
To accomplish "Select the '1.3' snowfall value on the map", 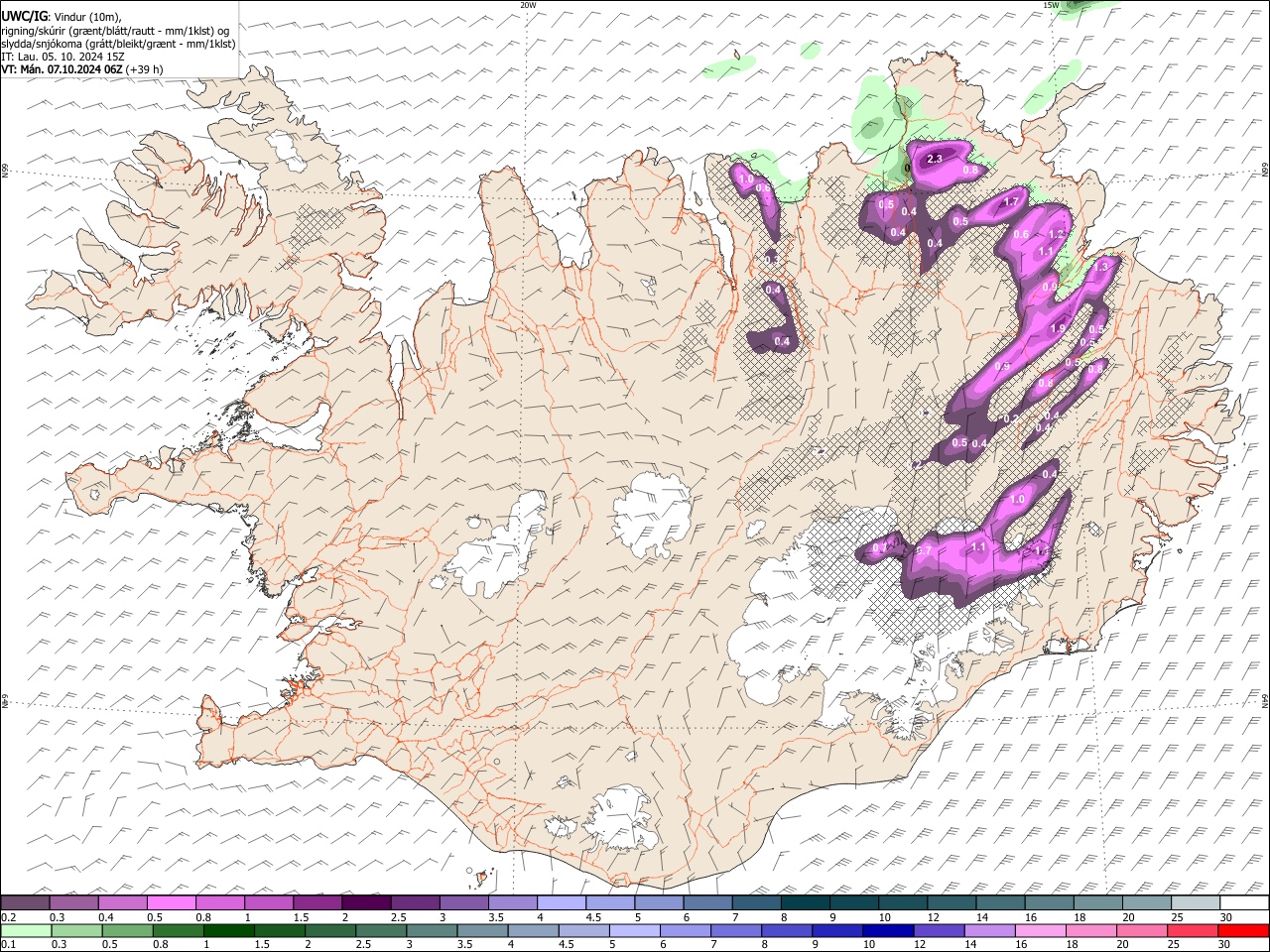I will point(1099,268).
